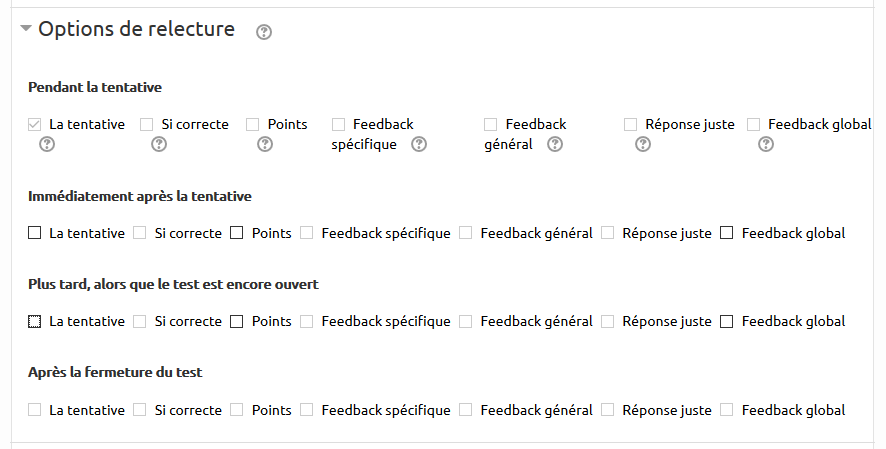Tick Feedback global under Immédiatement après la tentative

[x=727, y=233]
